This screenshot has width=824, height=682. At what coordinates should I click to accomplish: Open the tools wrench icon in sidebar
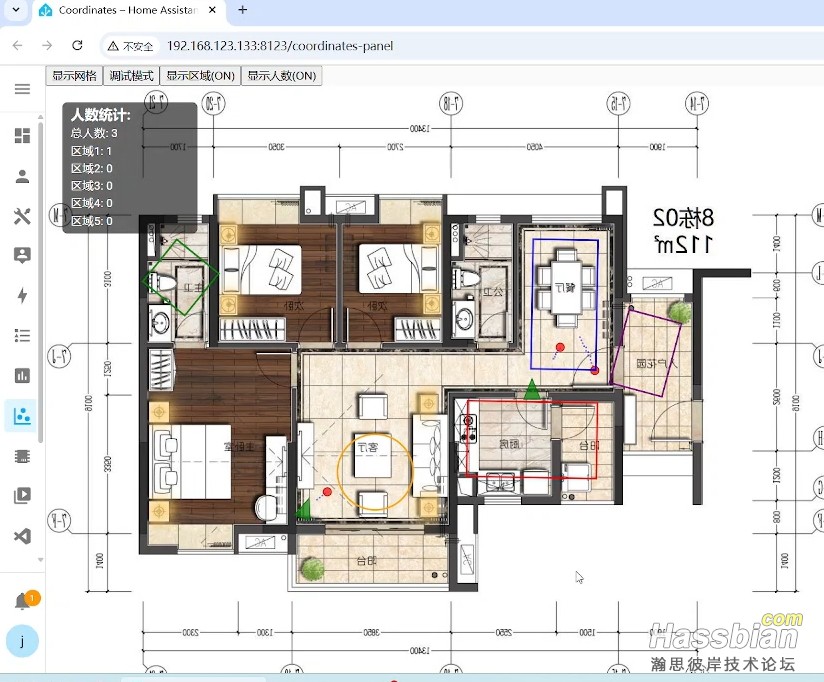pos(22,216)
